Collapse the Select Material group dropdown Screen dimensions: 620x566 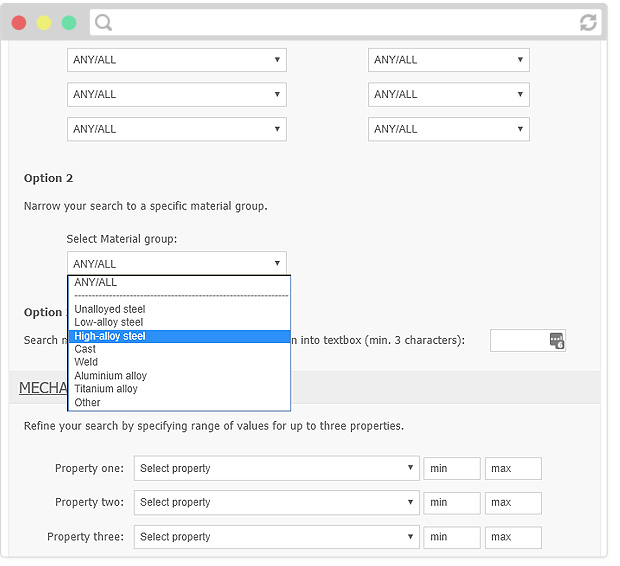tap(177, 264)
